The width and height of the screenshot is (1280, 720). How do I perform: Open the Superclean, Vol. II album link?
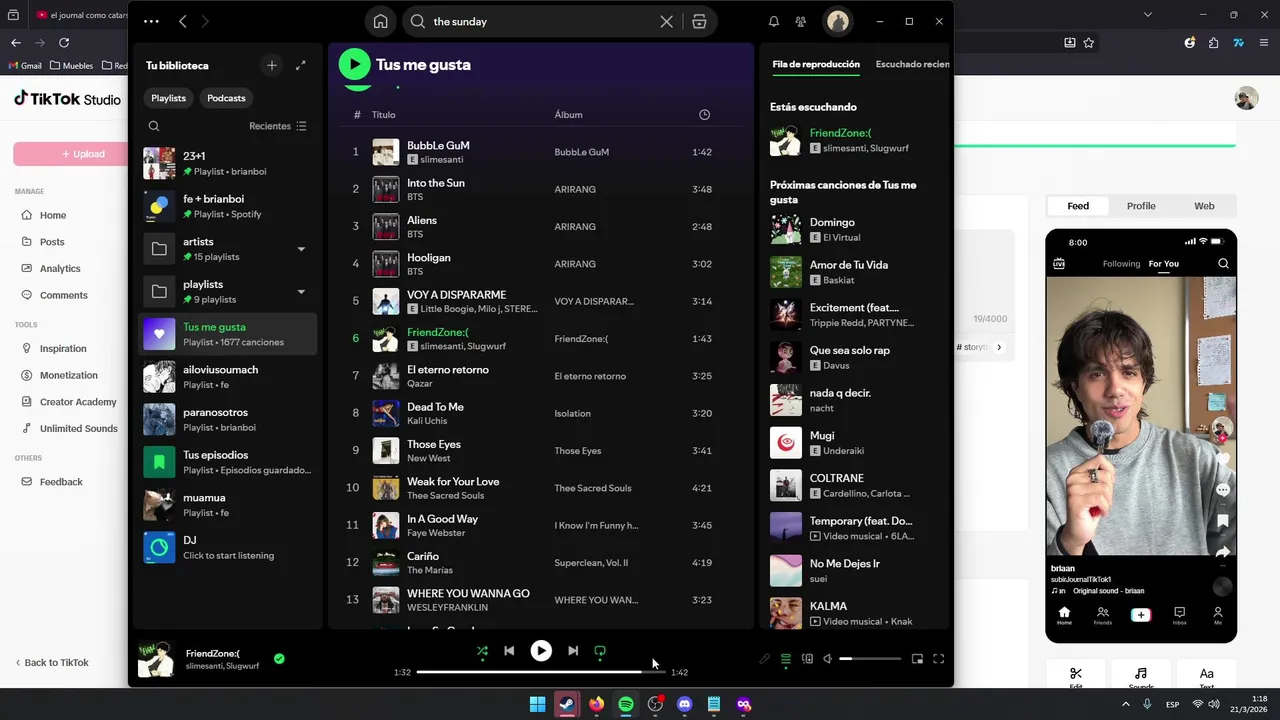tap(591, 563)
